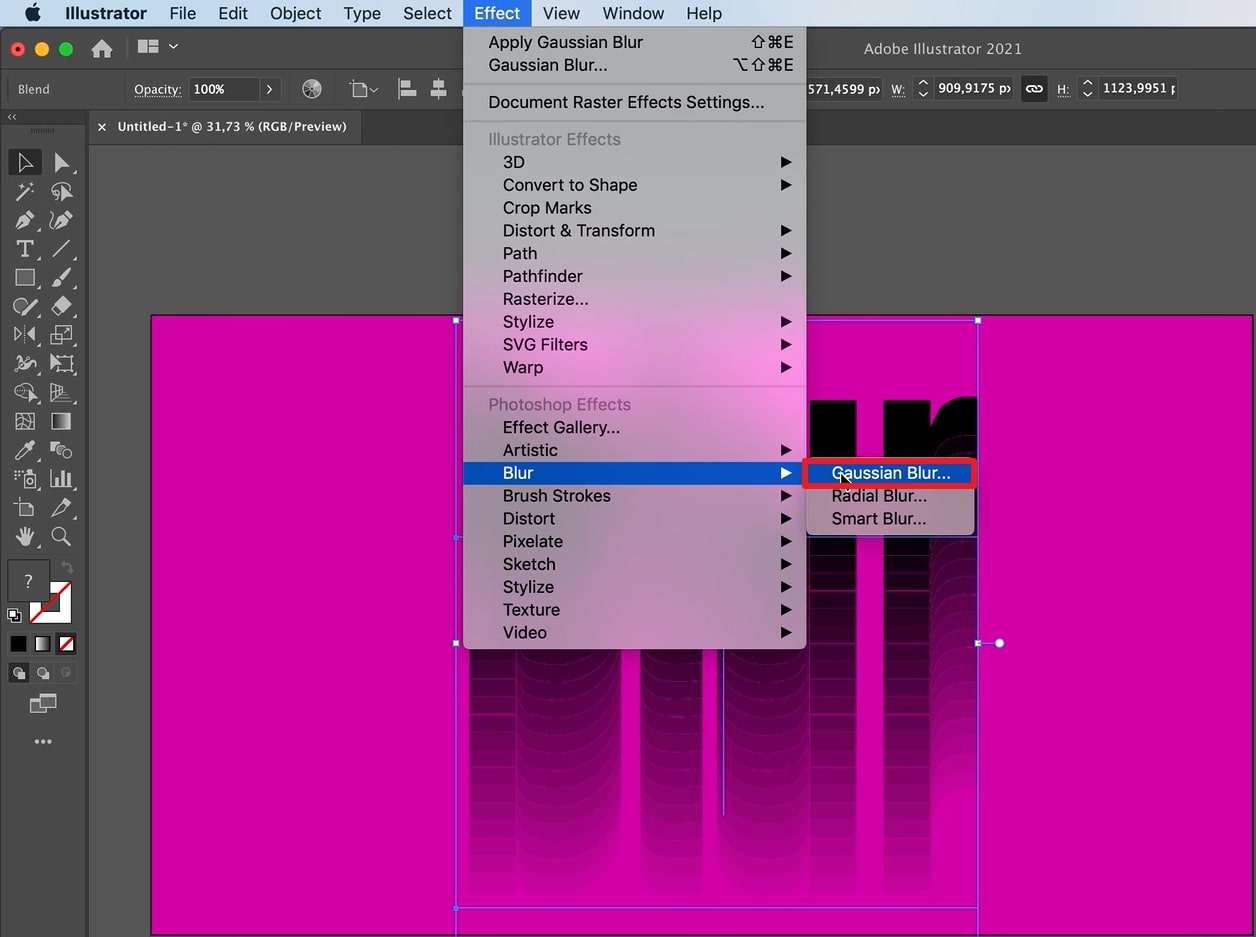
Task: Choose the Slice tool
Action: tap(61, 508)
